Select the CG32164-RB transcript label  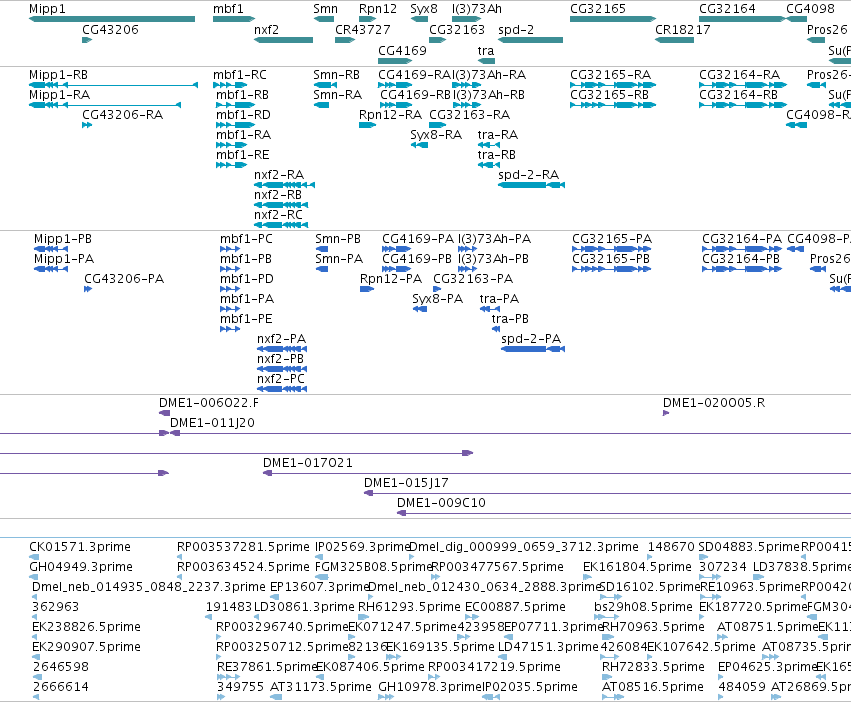click(x=738, y=95)
